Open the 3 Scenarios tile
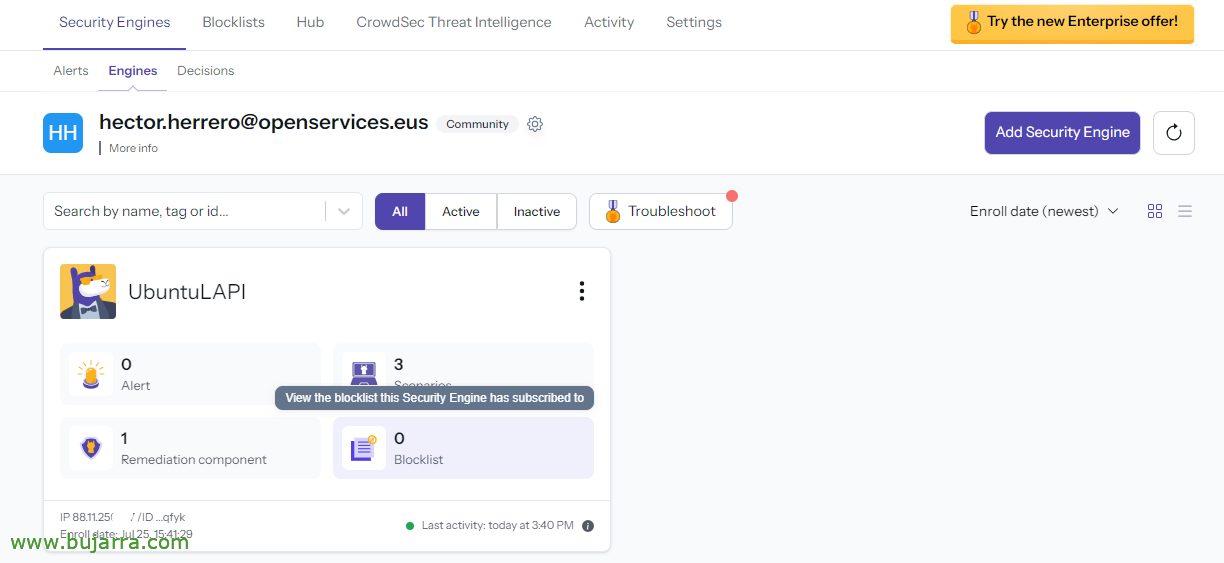Viewport: 1224px width, 563px height. point(463,374)
